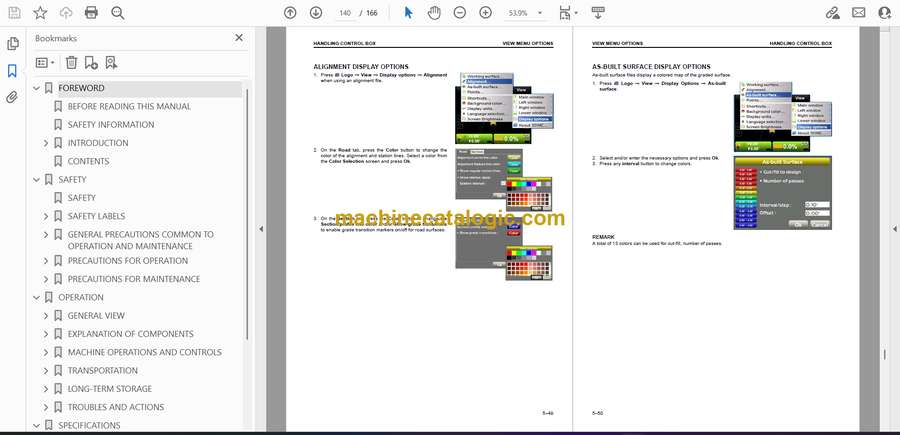Expand the INTRODUCTION bookmark
The height and width of the screenshot is (435, 900).
[46, 143]
